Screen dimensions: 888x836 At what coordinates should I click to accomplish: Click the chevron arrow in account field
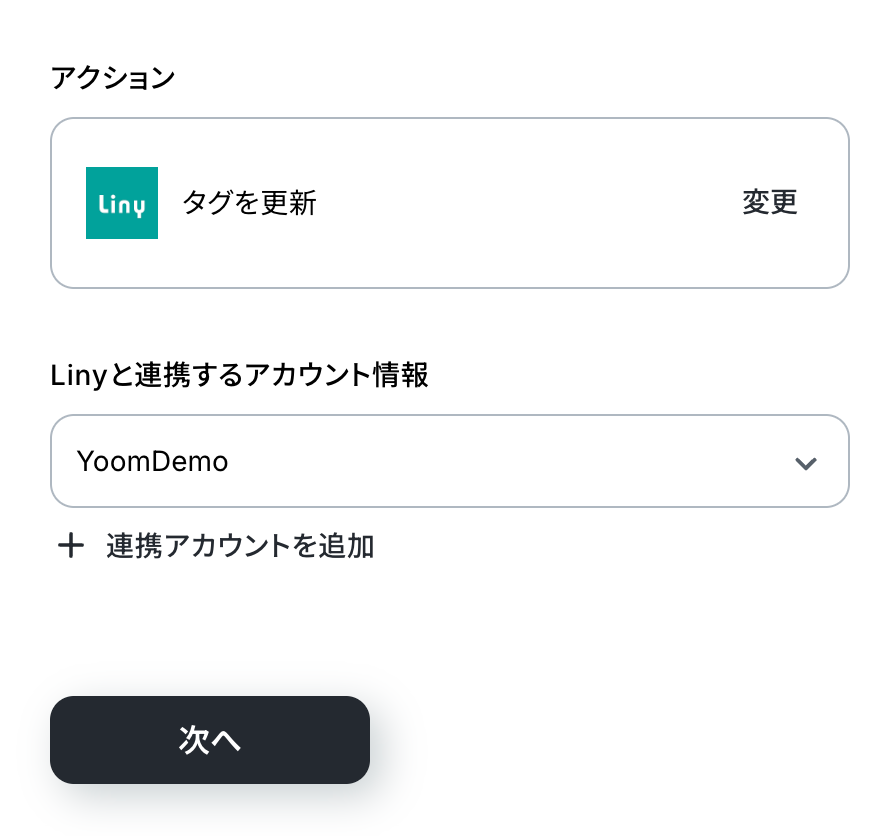click(805, 463)
